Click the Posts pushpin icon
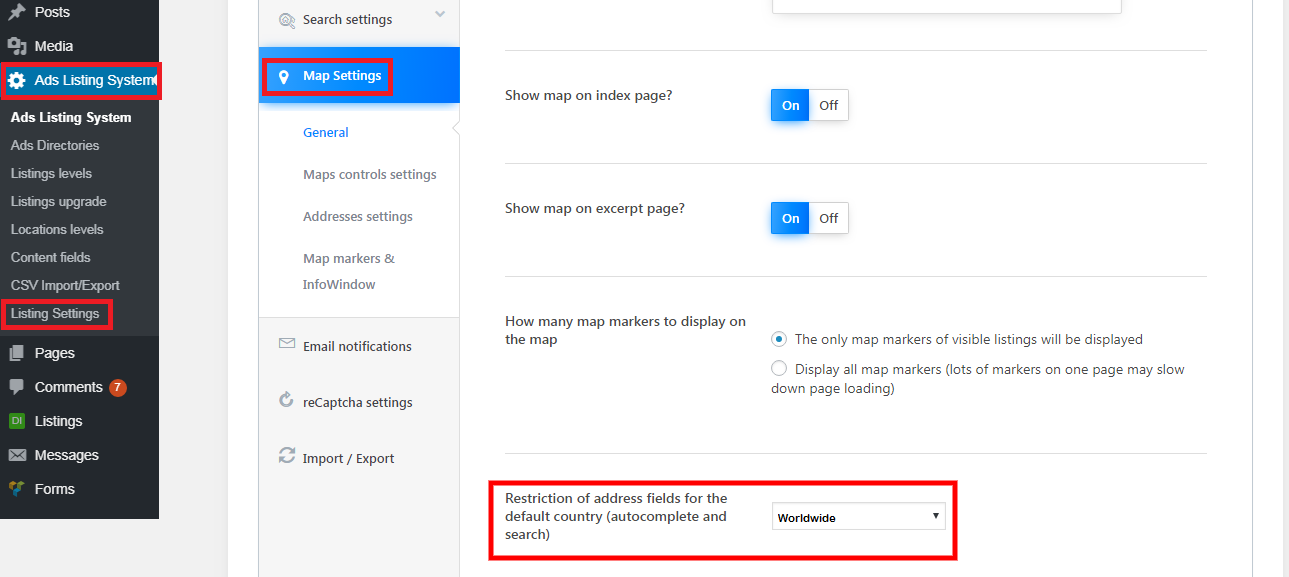Image resolution: width=1289 pixels, height=577 pixels. click(x=17, y=12)
